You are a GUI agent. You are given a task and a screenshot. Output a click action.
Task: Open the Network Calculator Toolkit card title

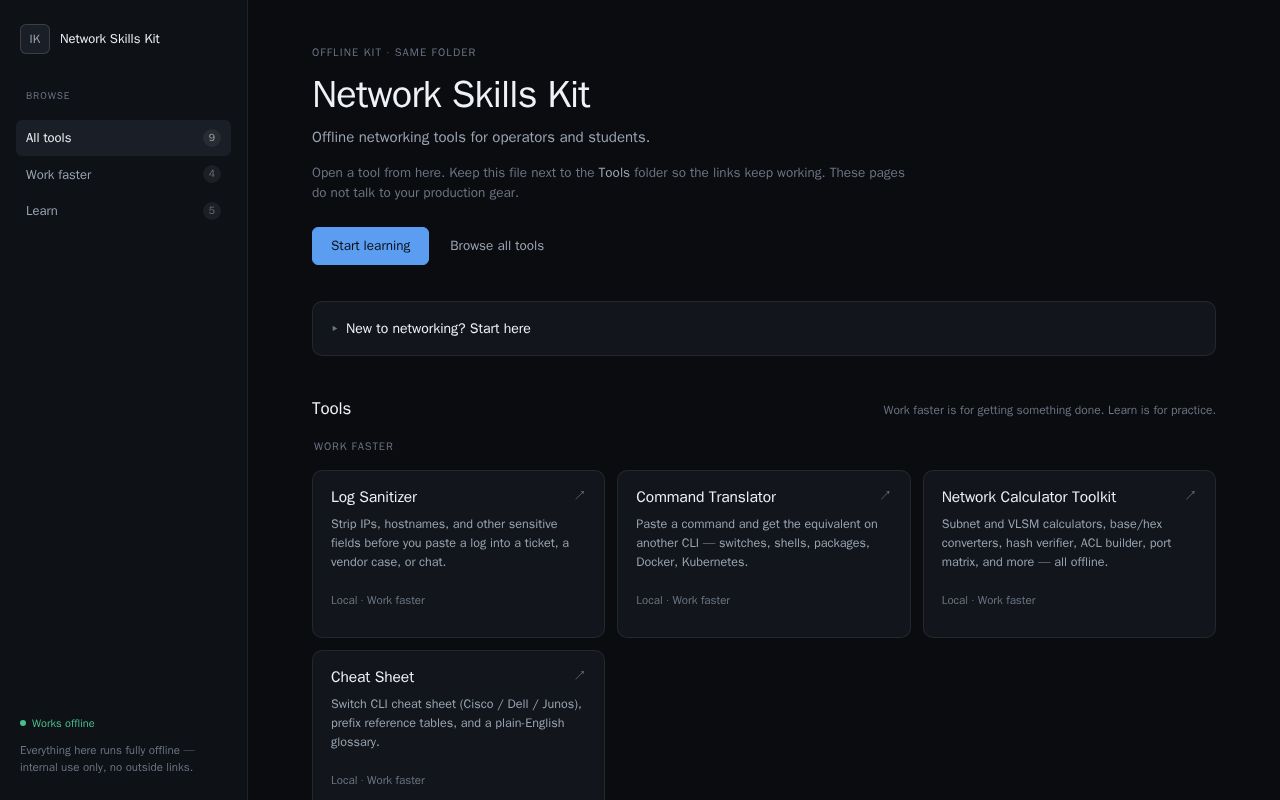(1029, 497)
